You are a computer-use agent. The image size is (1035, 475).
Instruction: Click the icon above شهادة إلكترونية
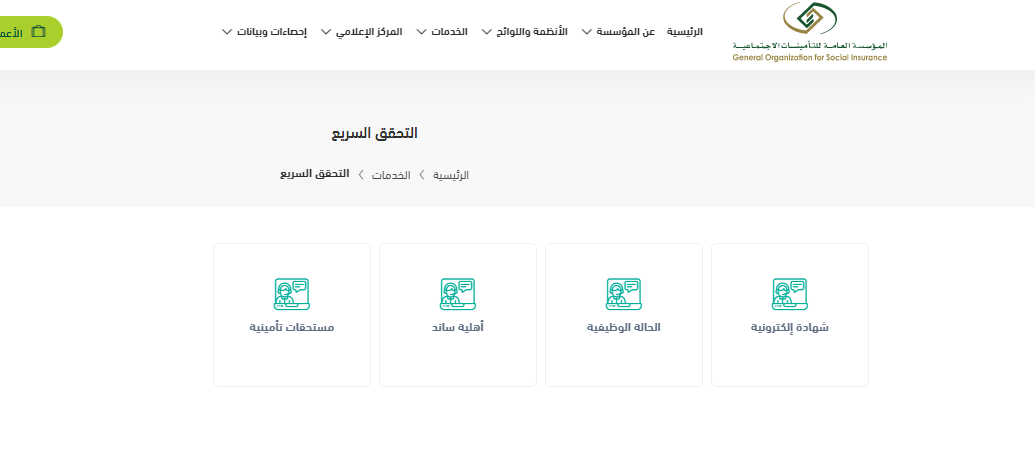click(789, 294)
